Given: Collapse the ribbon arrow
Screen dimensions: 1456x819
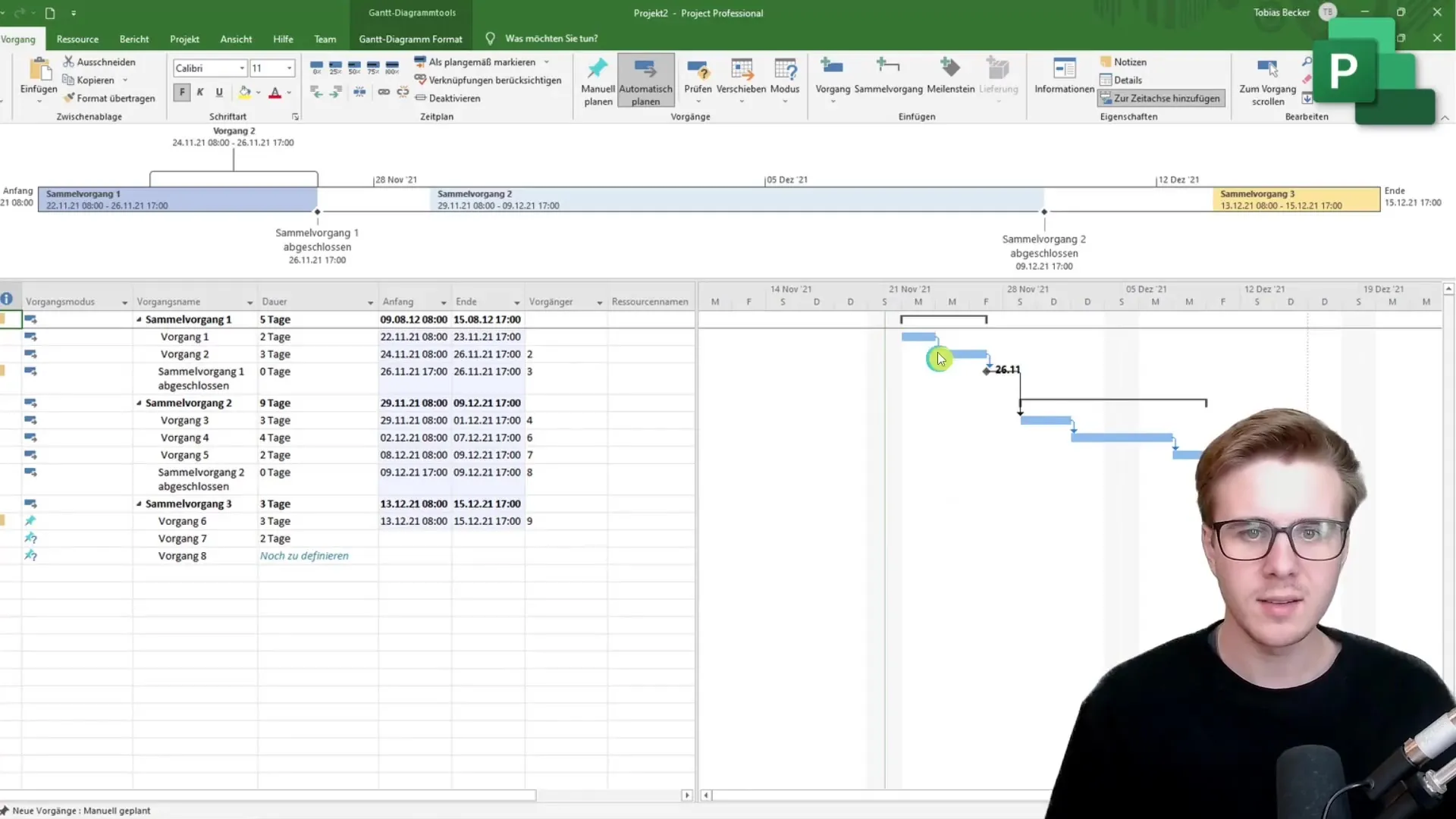Looking at the screenshot, I should click(1445, 118).
